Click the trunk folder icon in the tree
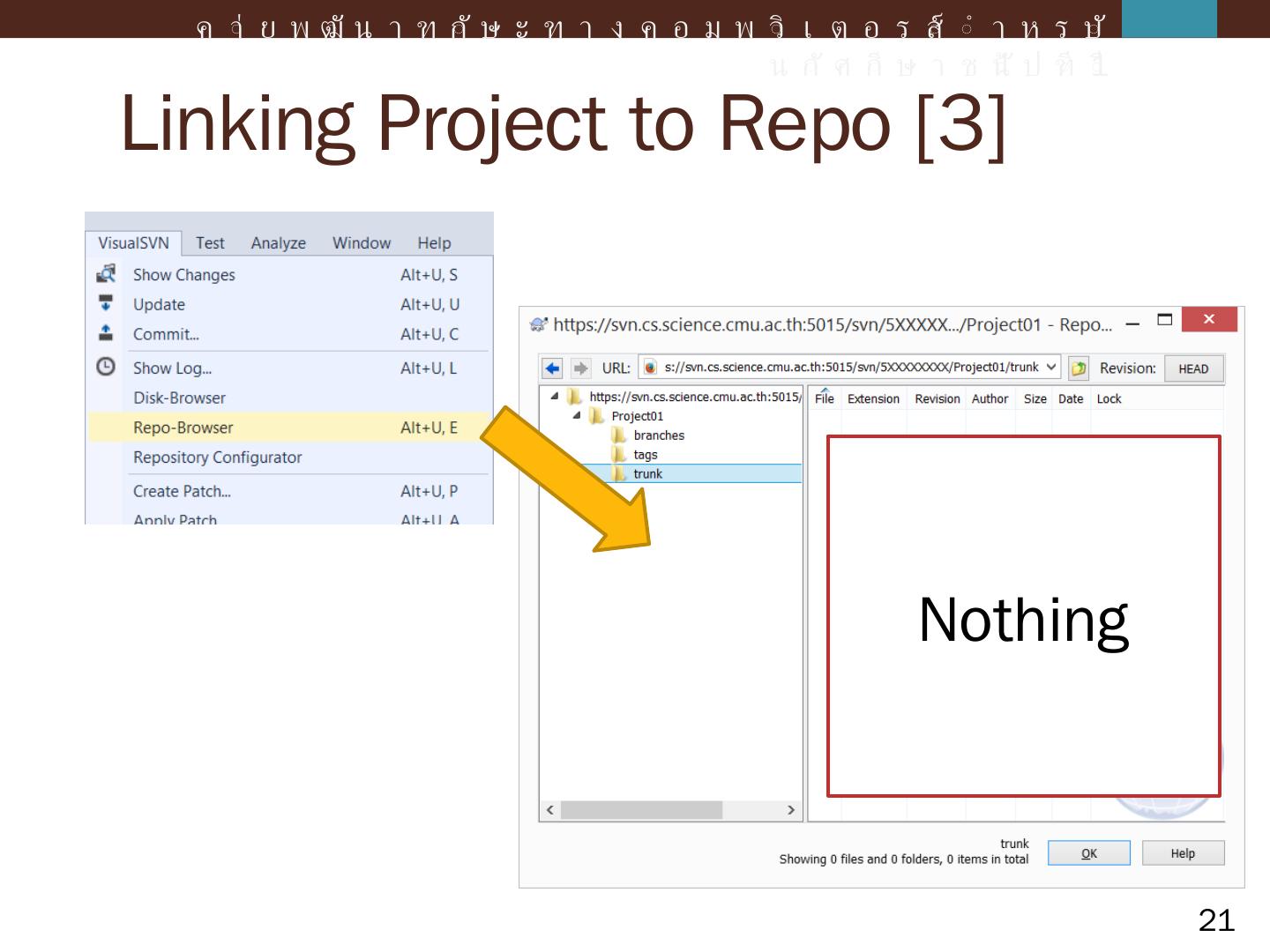 (x=619, y=474)
